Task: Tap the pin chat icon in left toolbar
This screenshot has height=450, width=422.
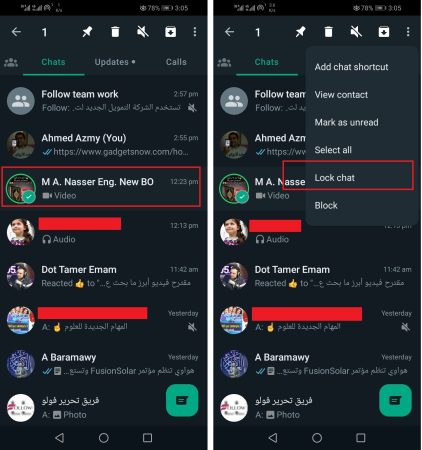Action: click(87, 32)
